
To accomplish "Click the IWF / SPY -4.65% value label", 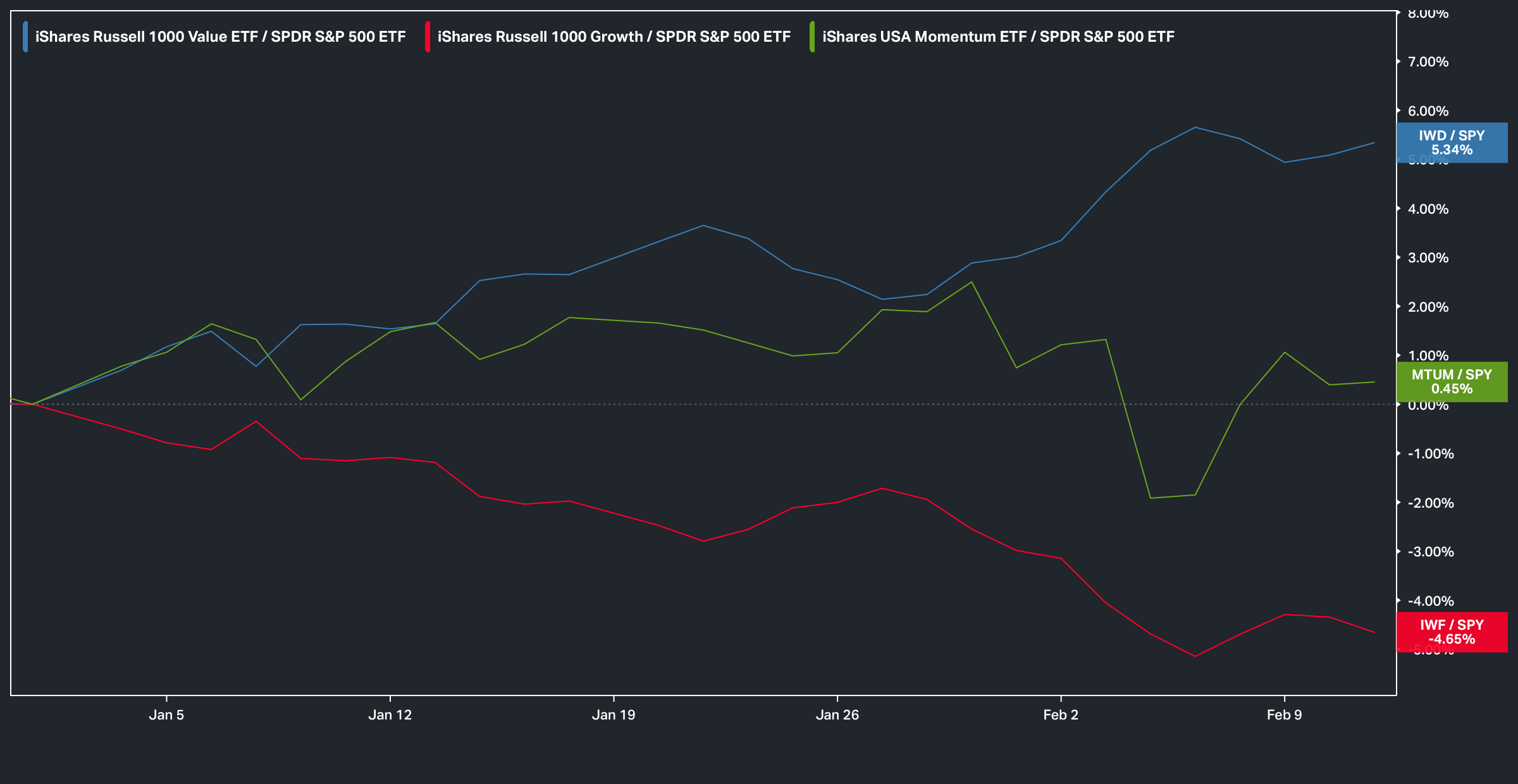I will point(1452,632).
